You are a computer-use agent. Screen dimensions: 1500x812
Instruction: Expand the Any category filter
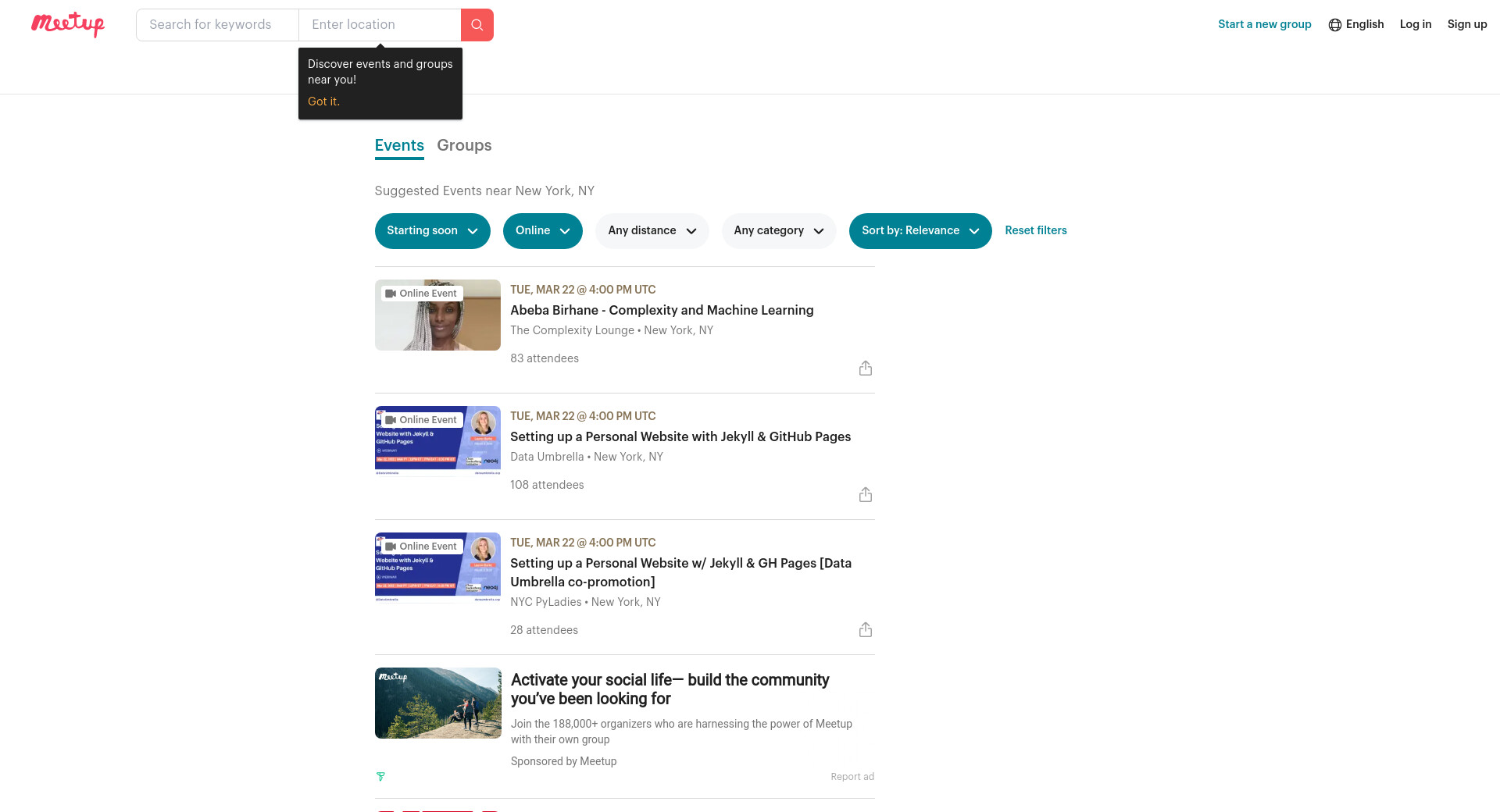coord(779,231)
